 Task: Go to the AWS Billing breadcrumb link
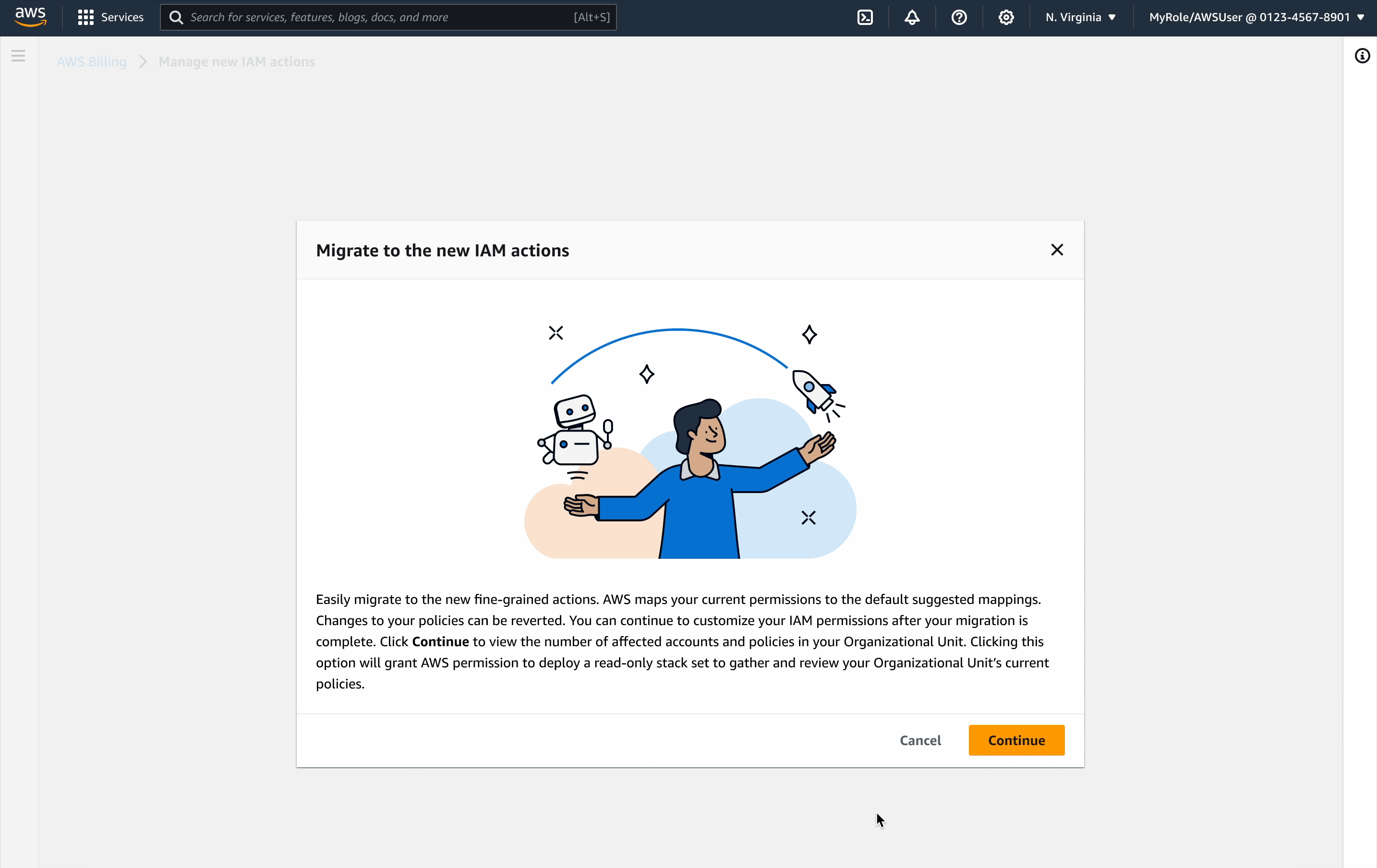point(92,61)
